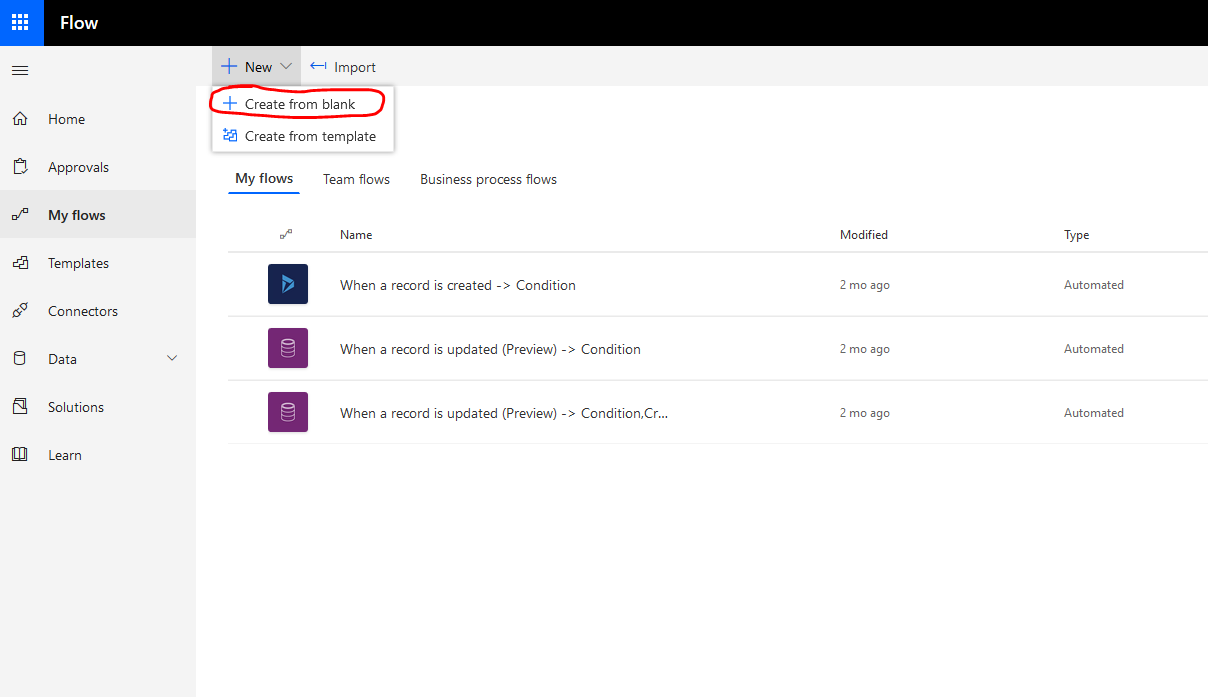Select Learn in the sidebar
The height and width of the screenshot is (697, 1208).
64,454
